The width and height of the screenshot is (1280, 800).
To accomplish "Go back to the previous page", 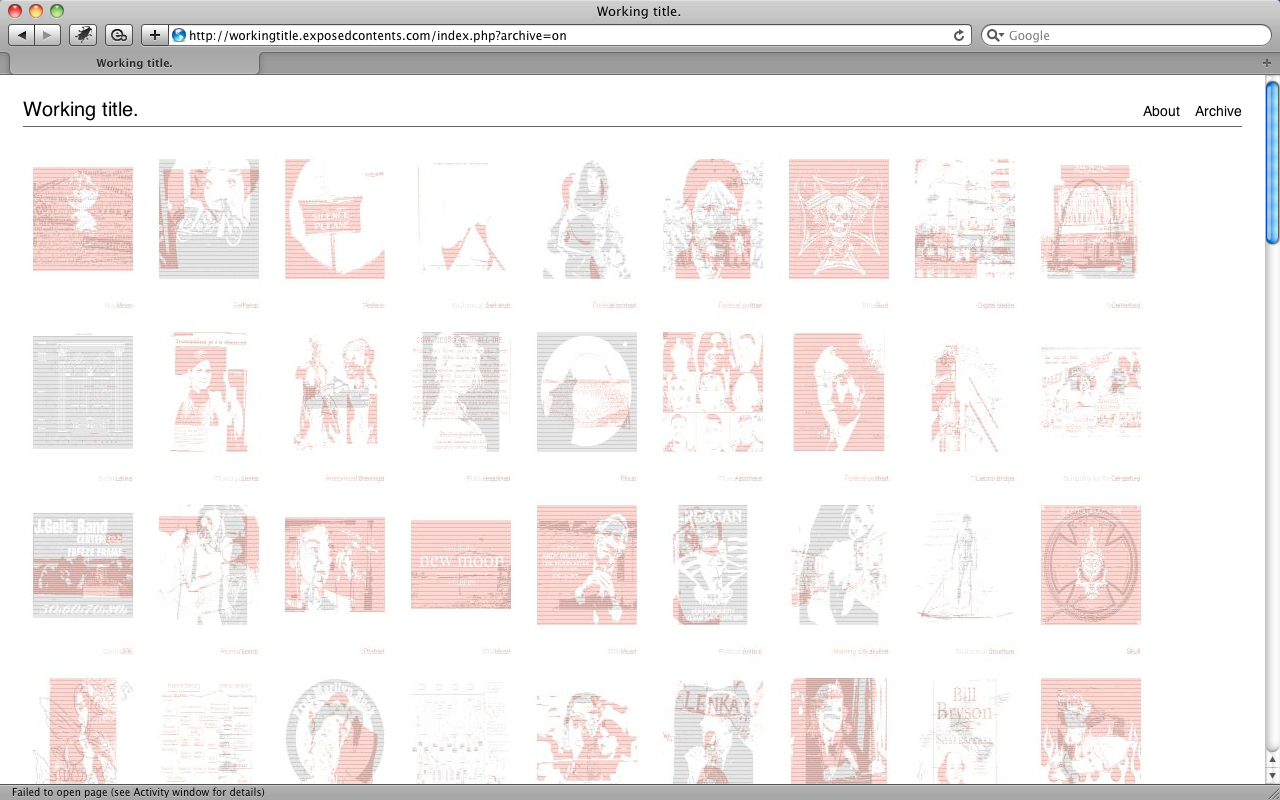I will [22, 35].
